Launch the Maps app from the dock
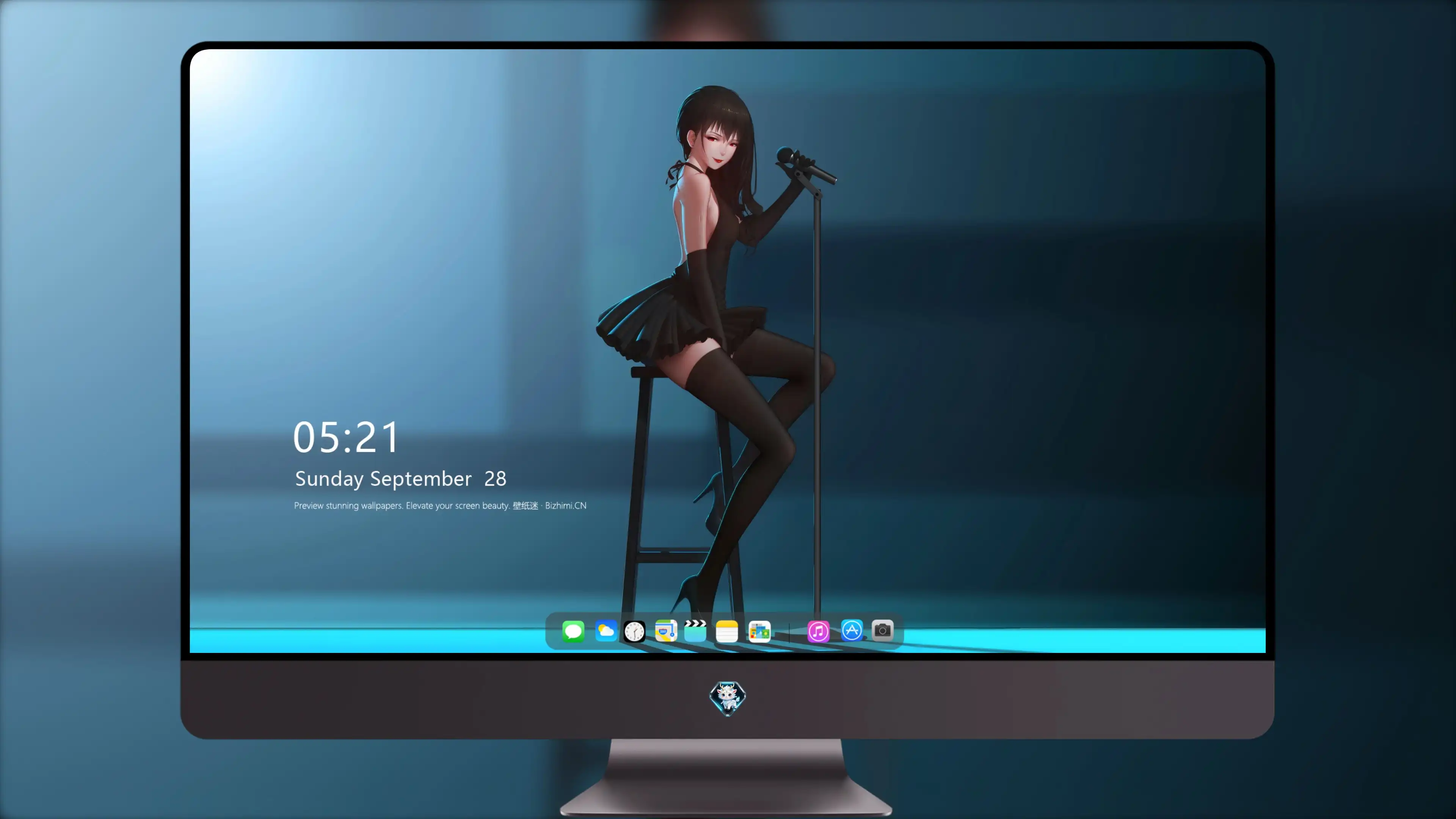Image resolution: width=1456 pixels, height=819 pixels. click(666, 631)
